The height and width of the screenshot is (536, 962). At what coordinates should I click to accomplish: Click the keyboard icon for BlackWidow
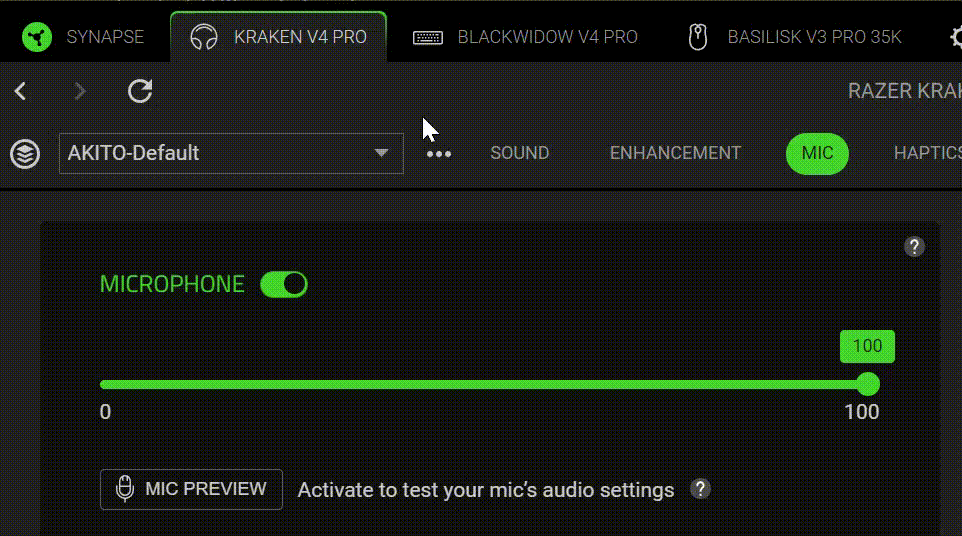[x=428, y=38]
